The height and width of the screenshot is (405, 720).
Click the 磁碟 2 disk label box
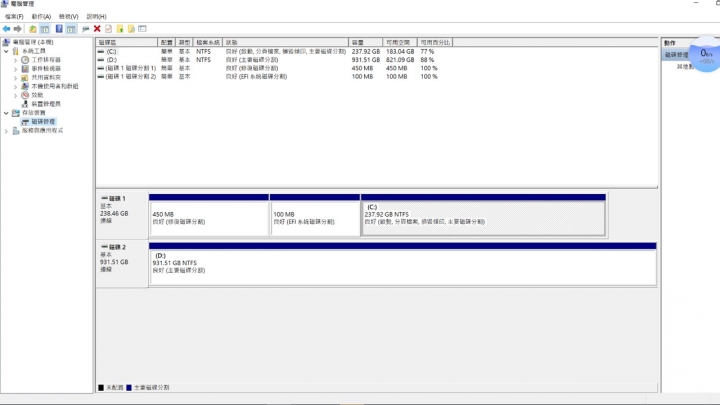(x=122, y=264)
